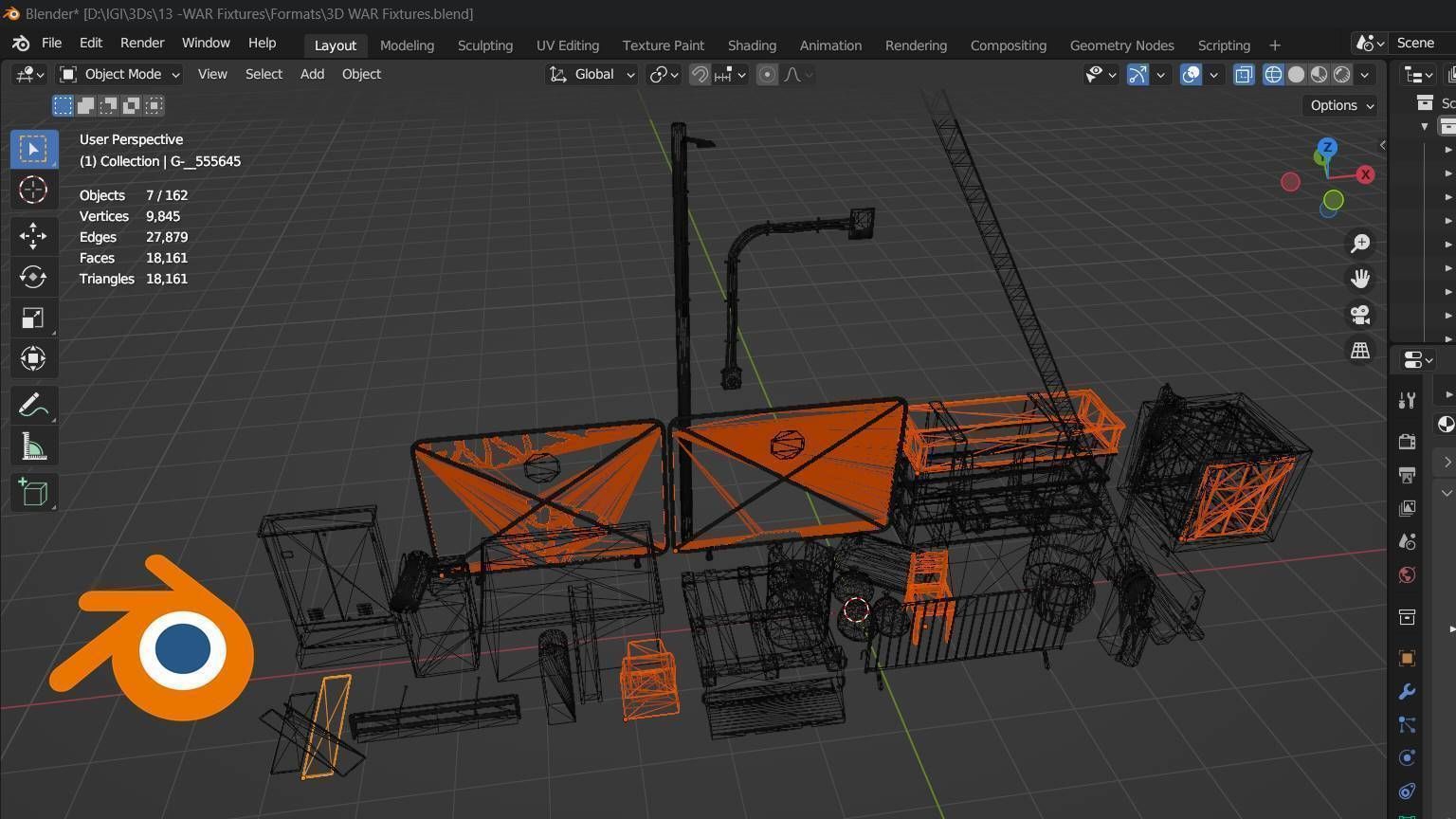Open the Blender app icon menu
The height and width of the screenshot is (819, 1456).
point(21,44)
